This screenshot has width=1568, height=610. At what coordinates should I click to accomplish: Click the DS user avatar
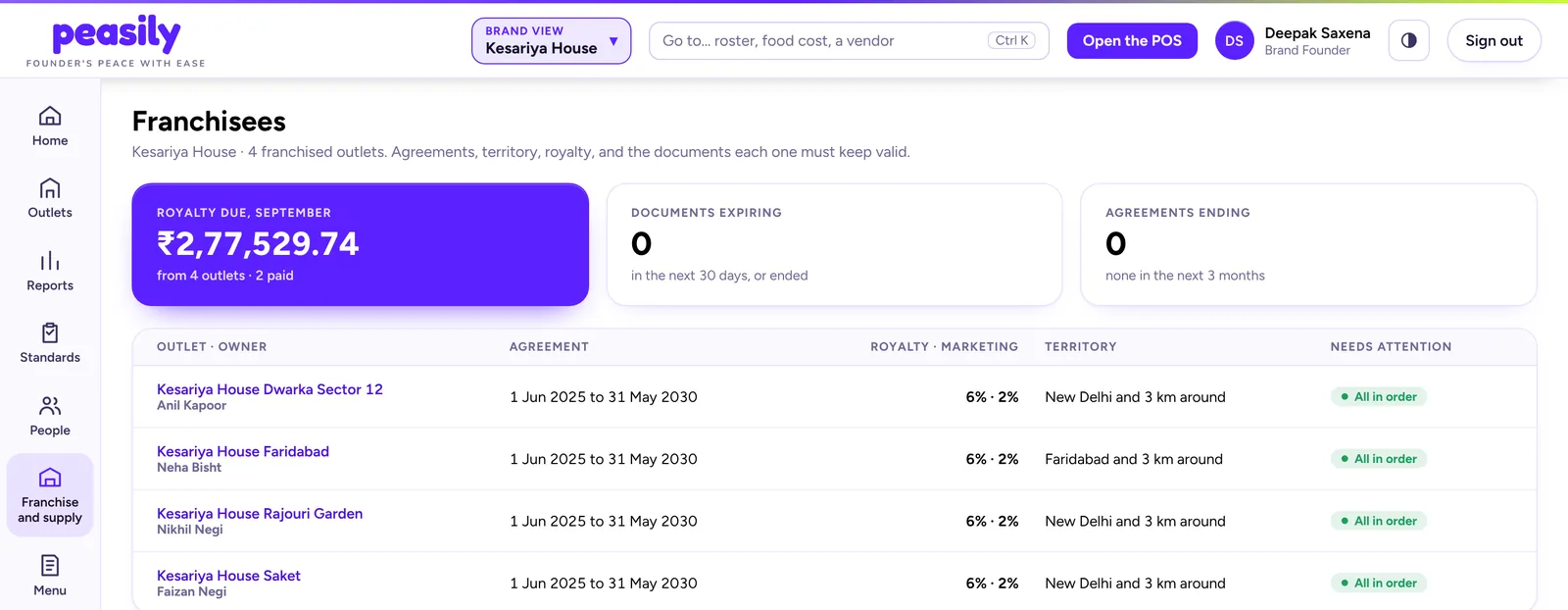[x=1234, y=41]
